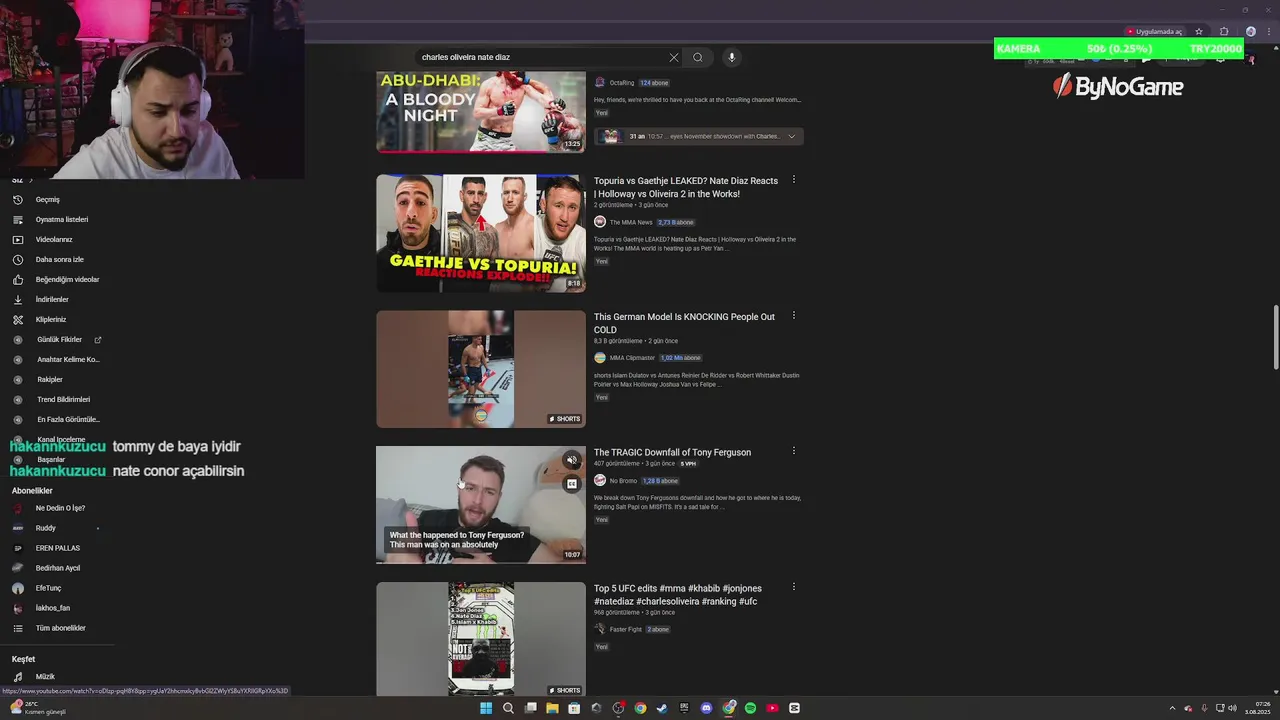Open This German Model Is KNOCKING video title
Screen dimensions: 1280x720
[685, 323]
